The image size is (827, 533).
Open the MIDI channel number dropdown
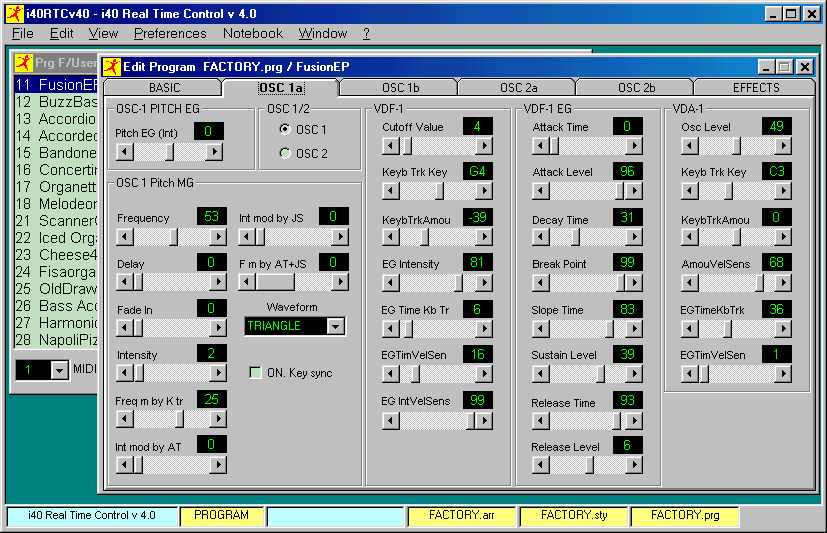coord(59,370)
